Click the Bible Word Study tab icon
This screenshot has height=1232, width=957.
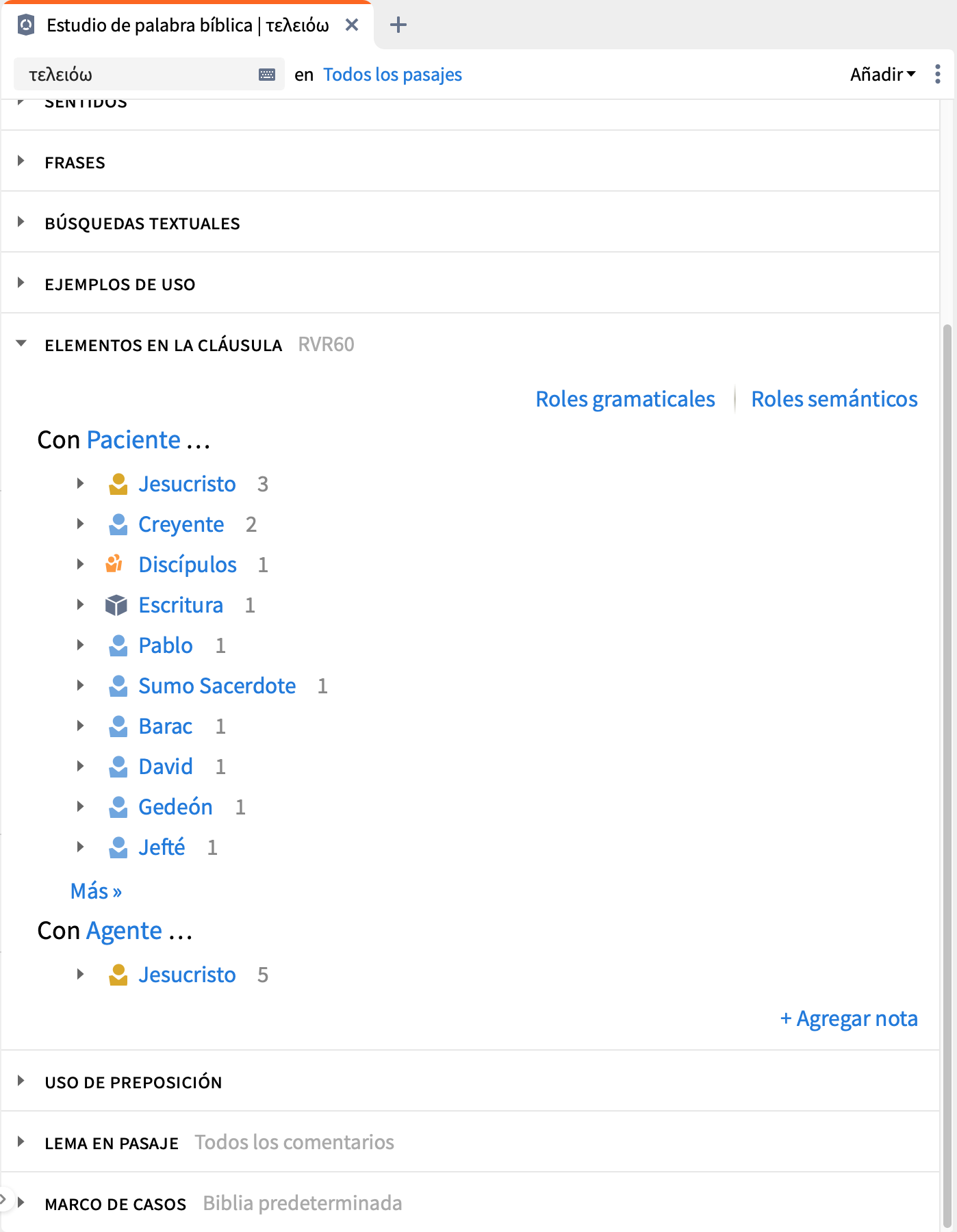[x=26, y=25]
